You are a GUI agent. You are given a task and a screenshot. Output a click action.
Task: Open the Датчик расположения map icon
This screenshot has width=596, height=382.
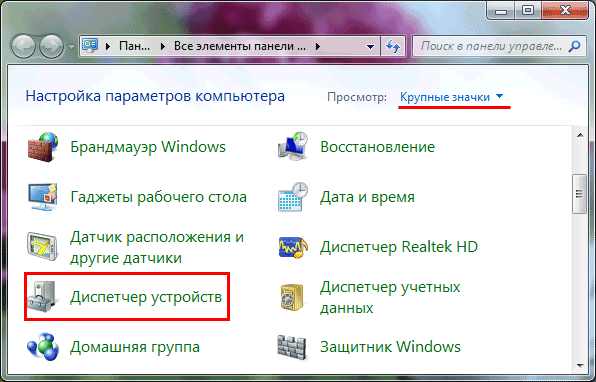point(42,247)
